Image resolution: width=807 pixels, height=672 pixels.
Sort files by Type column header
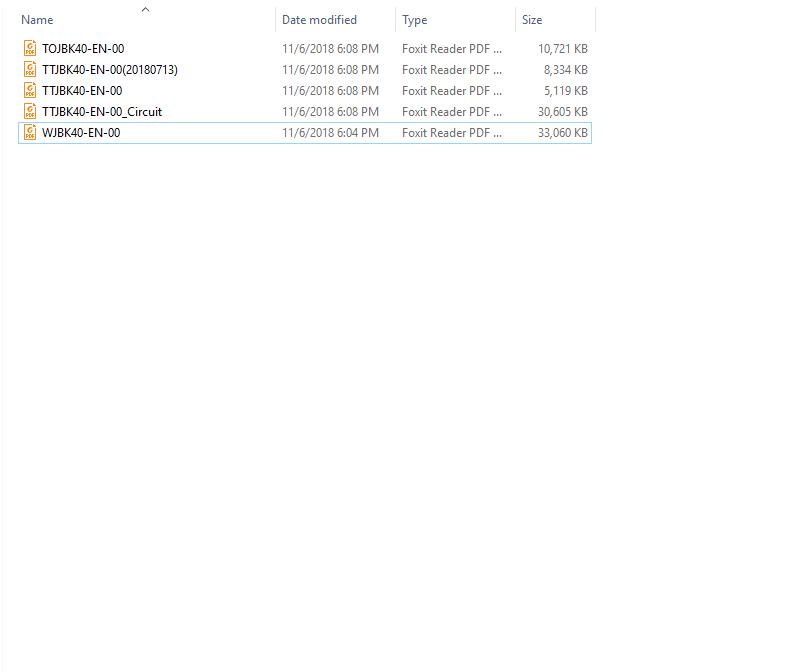[414, 20]
